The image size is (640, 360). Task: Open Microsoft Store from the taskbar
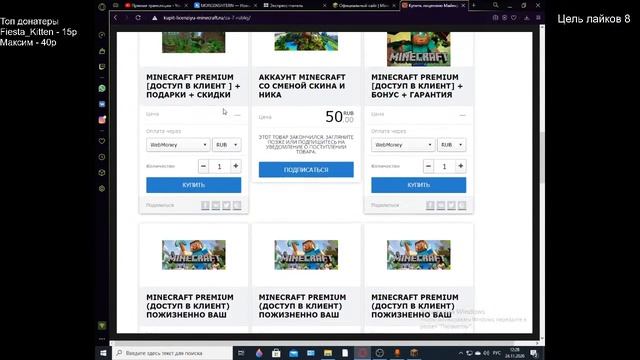pyautogui.click(x=276, y=353)
